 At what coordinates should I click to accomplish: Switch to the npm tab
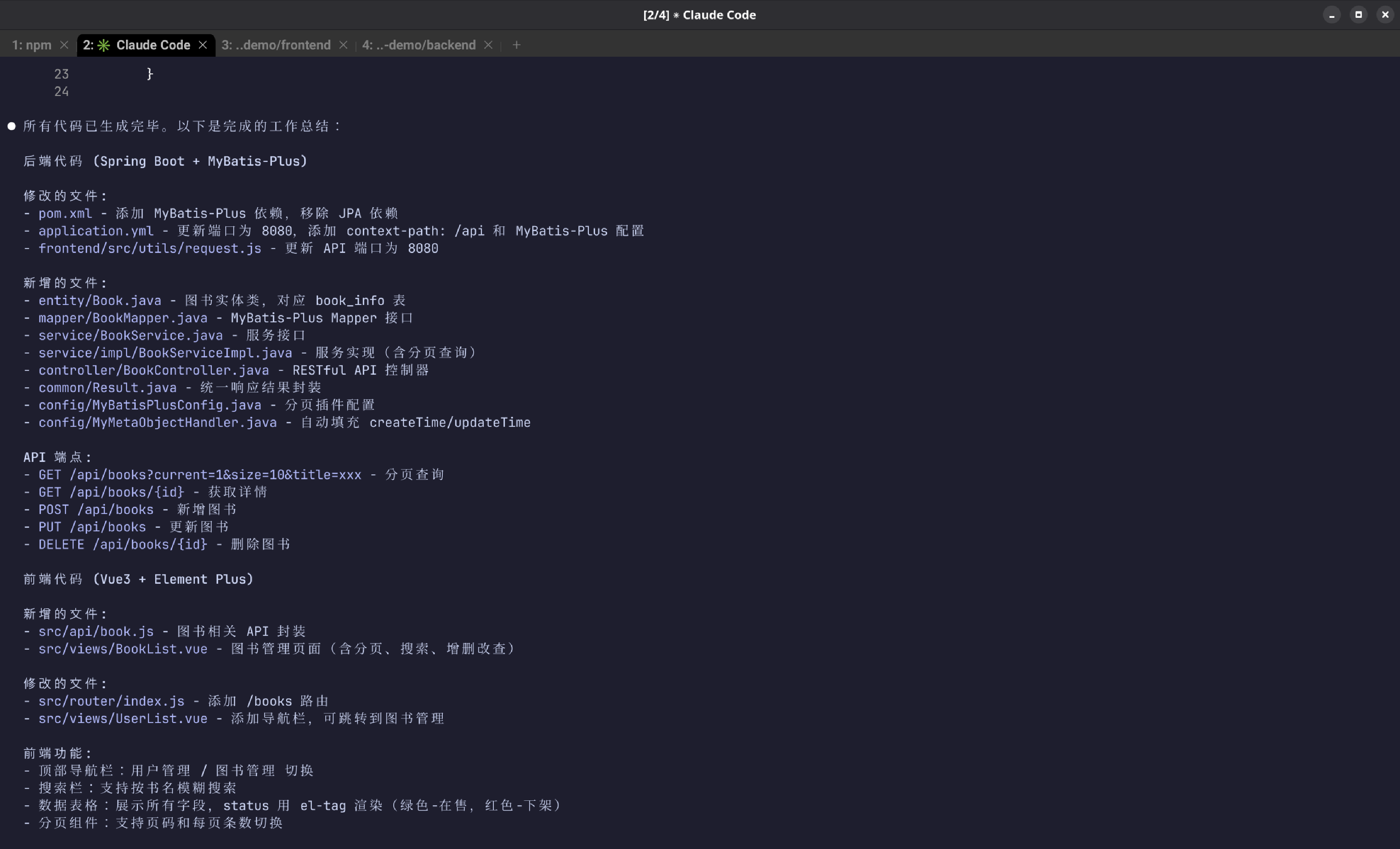[x=32, y=45]
